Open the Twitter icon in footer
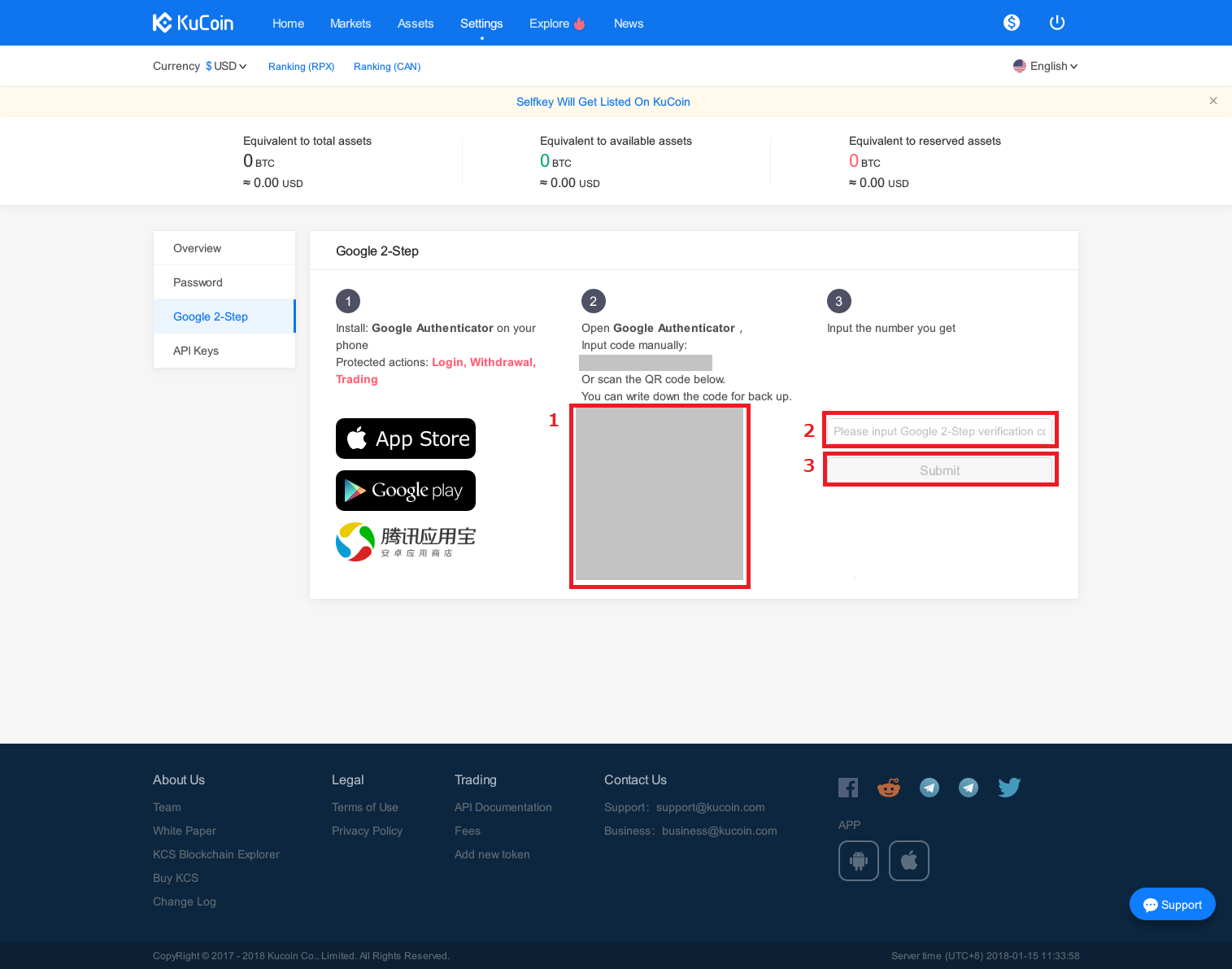Viewport: 1232px width, 969px height. pyautogui.click(x=1009, y=788)
